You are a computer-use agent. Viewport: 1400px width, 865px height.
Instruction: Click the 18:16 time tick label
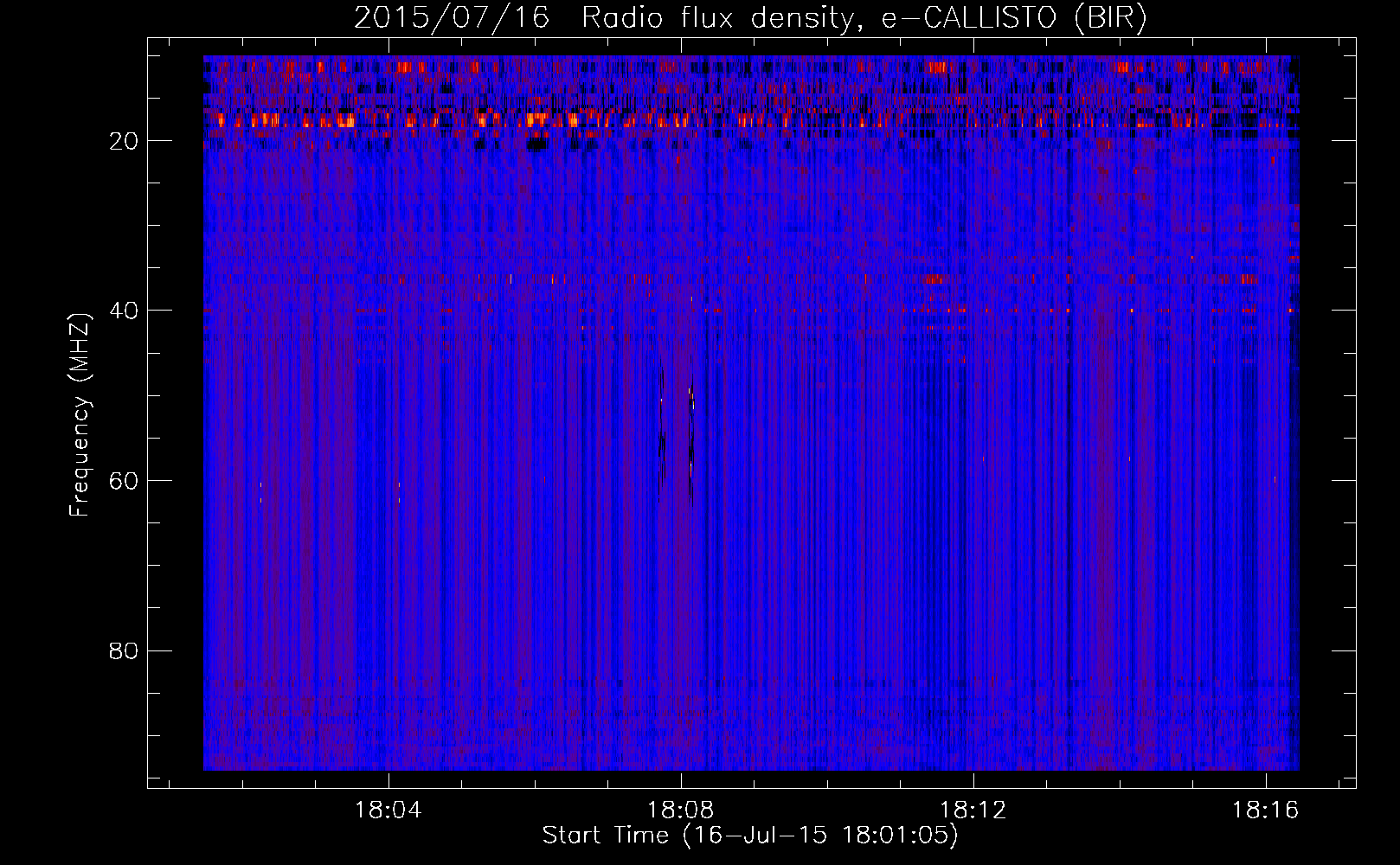(1266, 811)
